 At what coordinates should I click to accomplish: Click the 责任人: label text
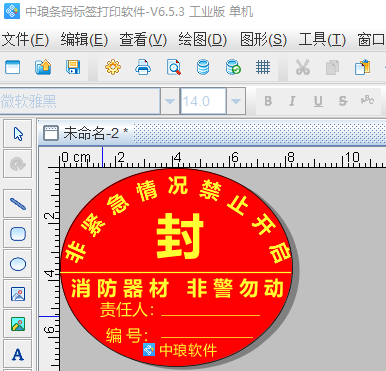pyautogui.click(x=127, y=309)
